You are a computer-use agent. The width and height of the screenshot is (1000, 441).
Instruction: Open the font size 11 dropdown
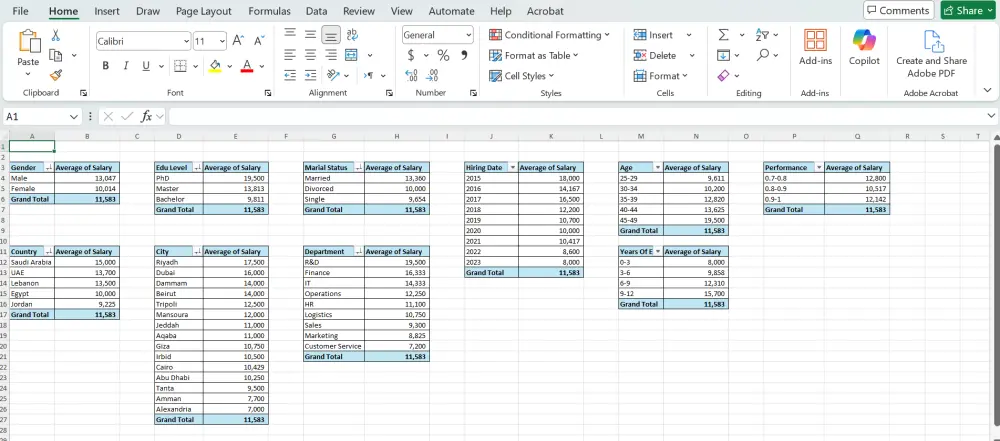pyautogui.click(x=222, y=41)
